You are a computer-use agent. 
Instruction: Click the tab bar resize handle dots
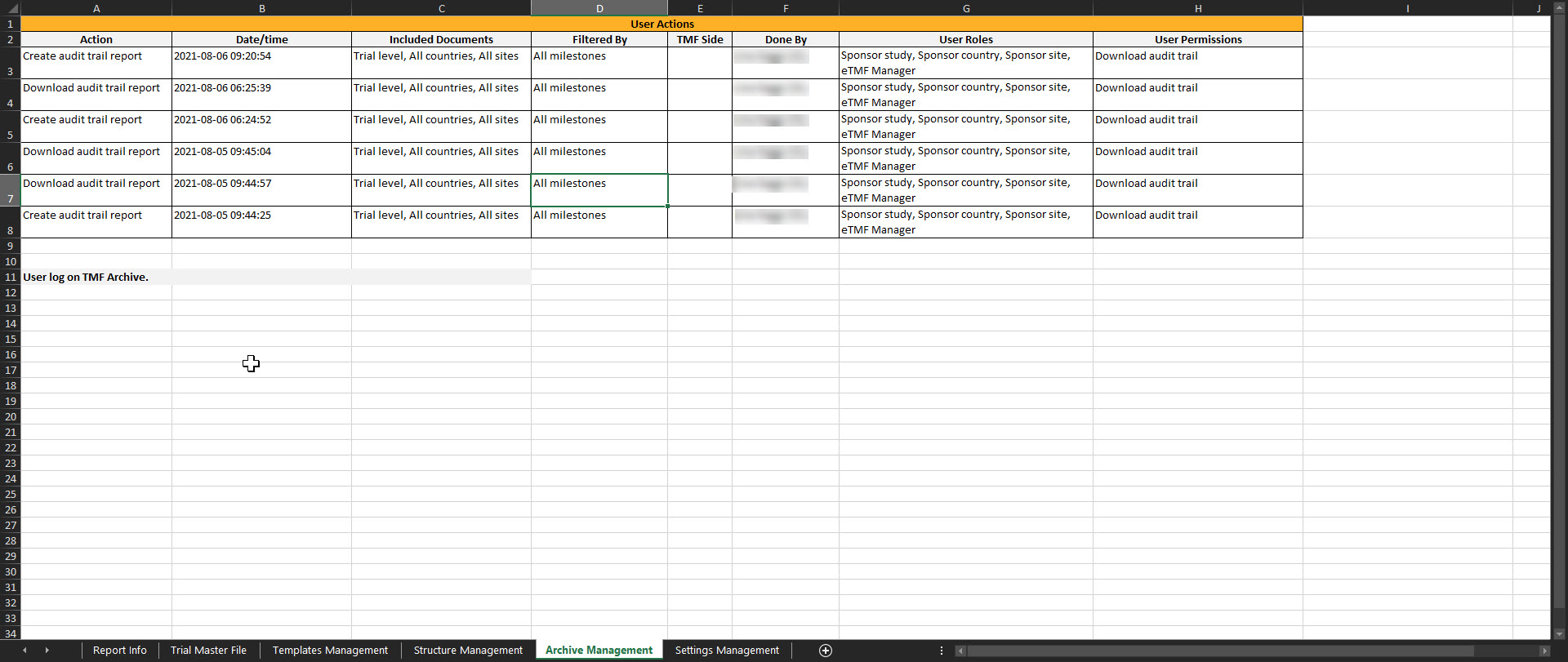tap(942, 651)
